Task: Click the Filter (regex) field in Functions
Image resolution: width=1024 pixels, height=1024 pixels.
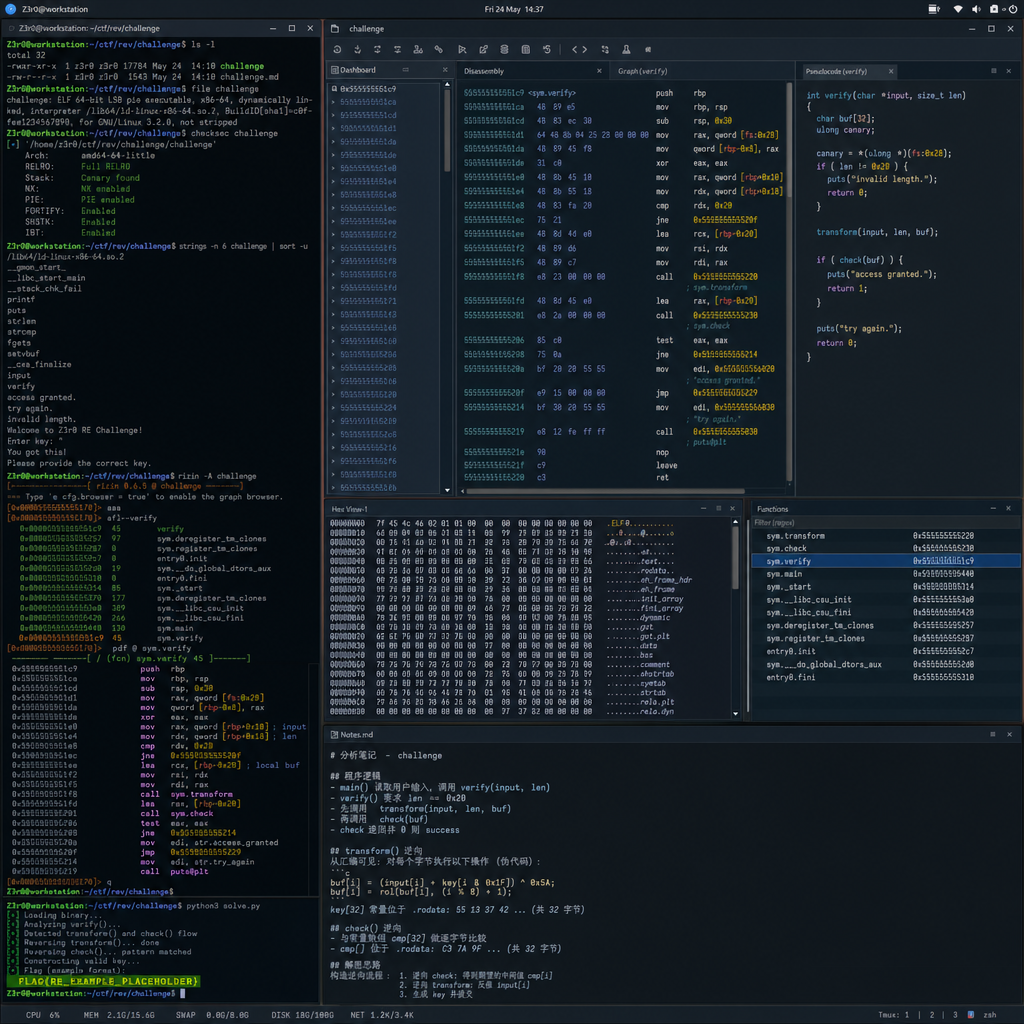Action: point(885,522)
